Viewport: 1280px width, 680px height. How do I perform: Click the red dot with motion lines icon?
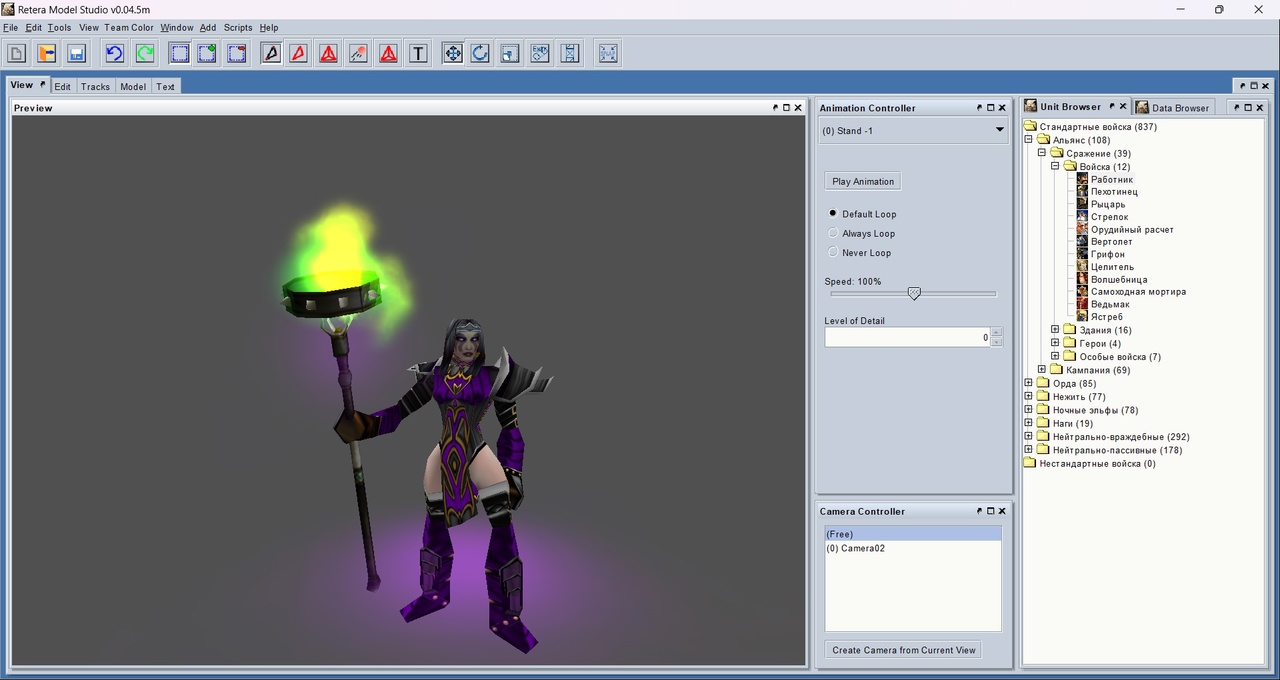pos(358,53)
